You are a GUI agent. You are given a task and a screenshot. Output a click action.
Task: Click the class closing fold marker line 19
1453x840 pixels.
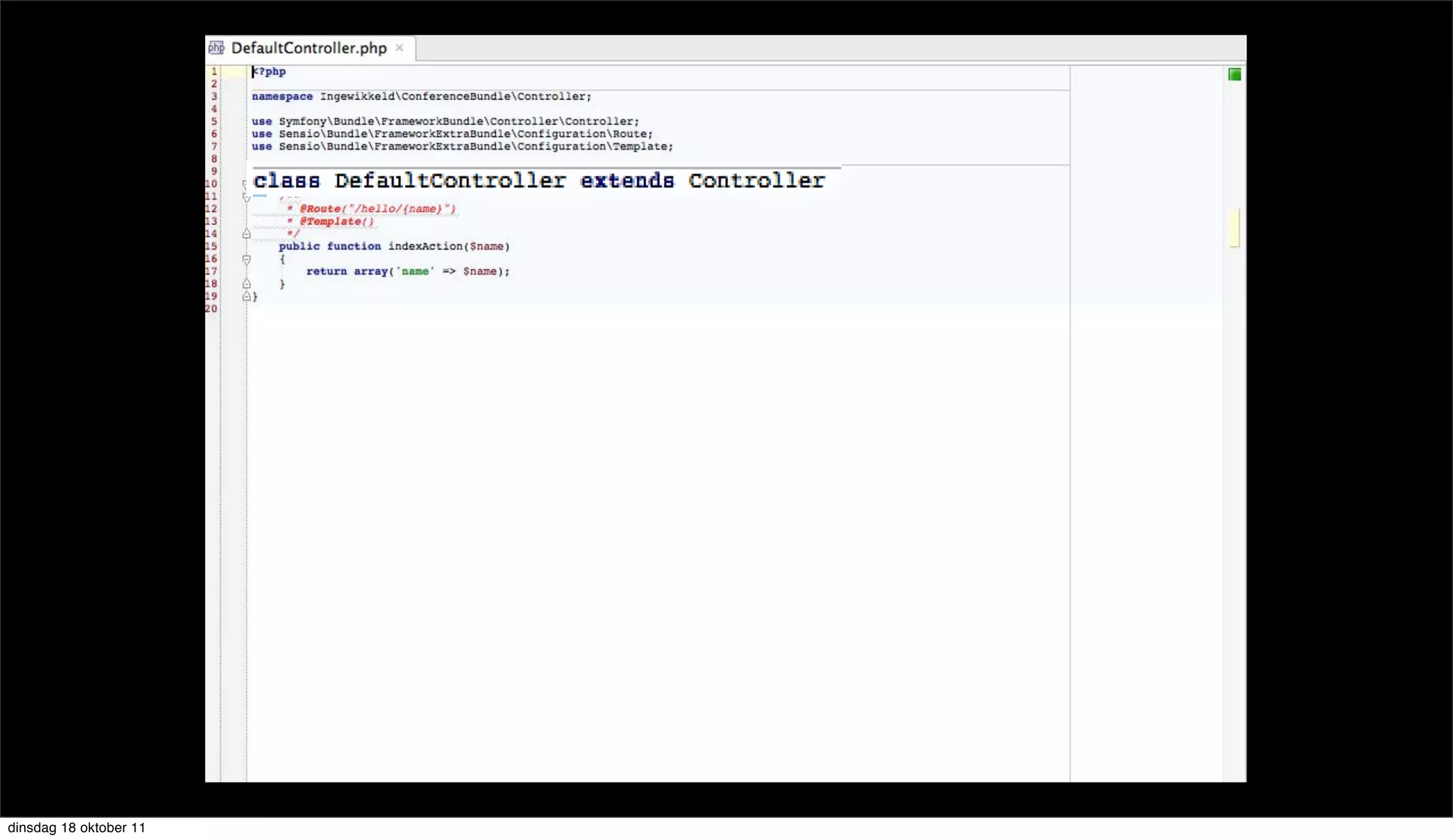[x=246, y=297]
